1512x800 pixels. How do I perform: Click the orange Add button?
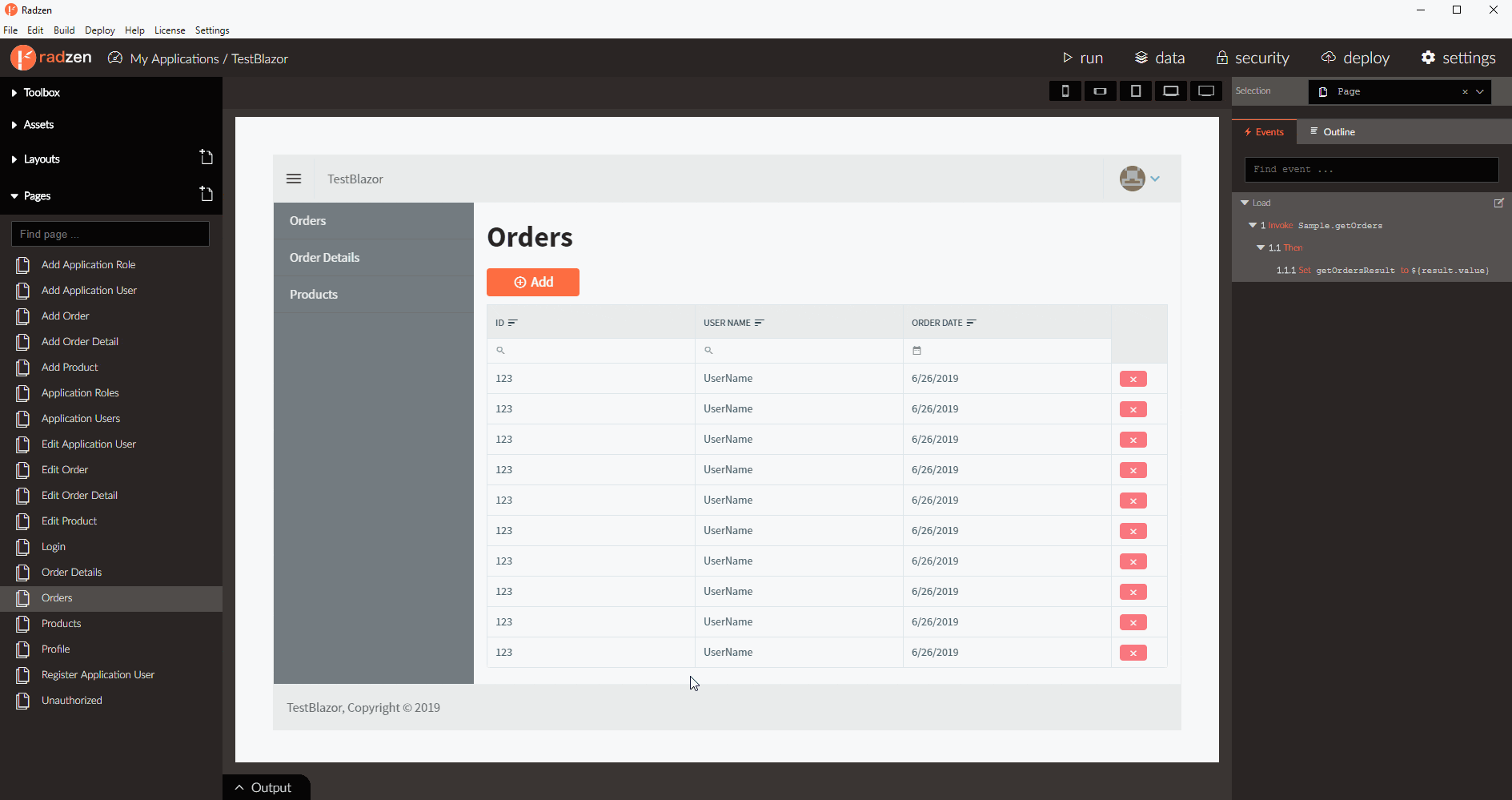pyautogui.click(x=533, y=282)
